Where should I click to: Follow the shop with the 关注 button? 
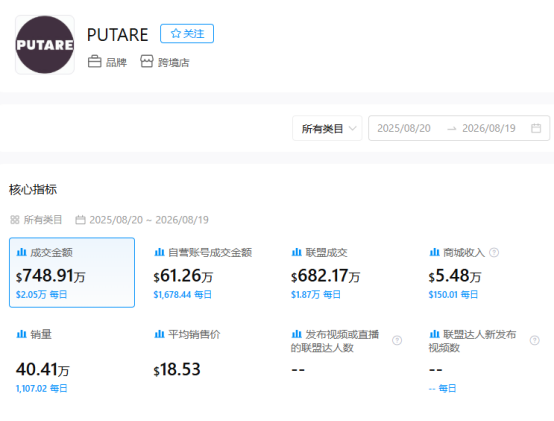pos(187,34)
